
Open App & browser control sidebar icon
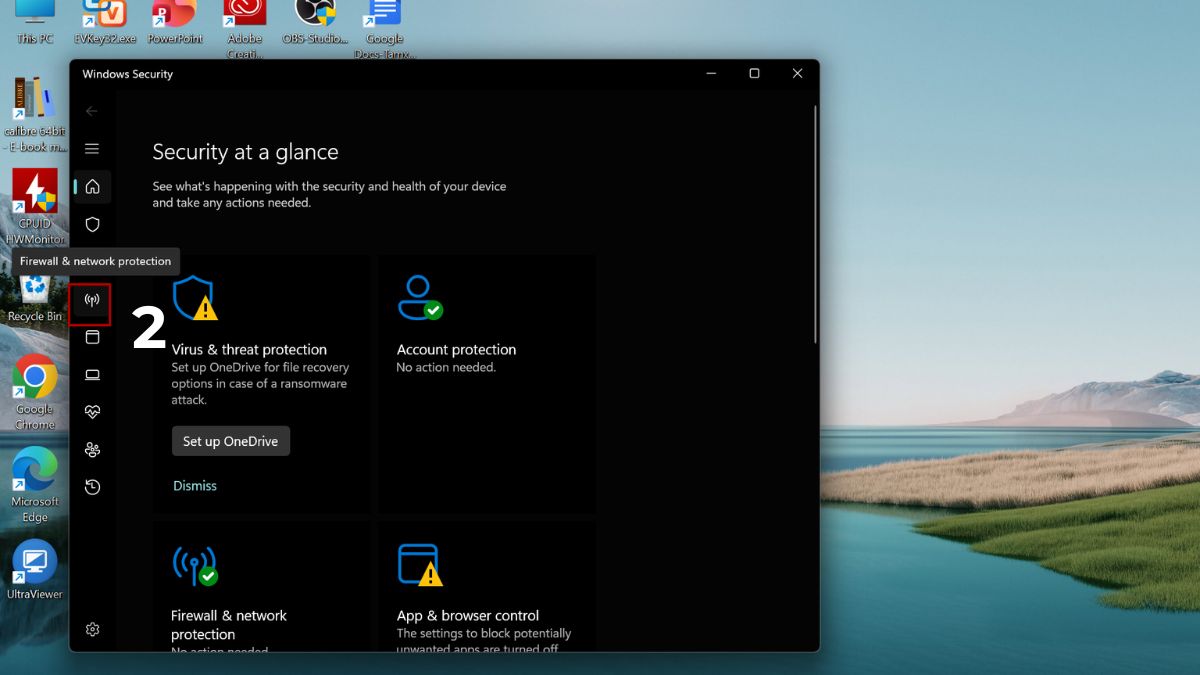pos(92,337)
